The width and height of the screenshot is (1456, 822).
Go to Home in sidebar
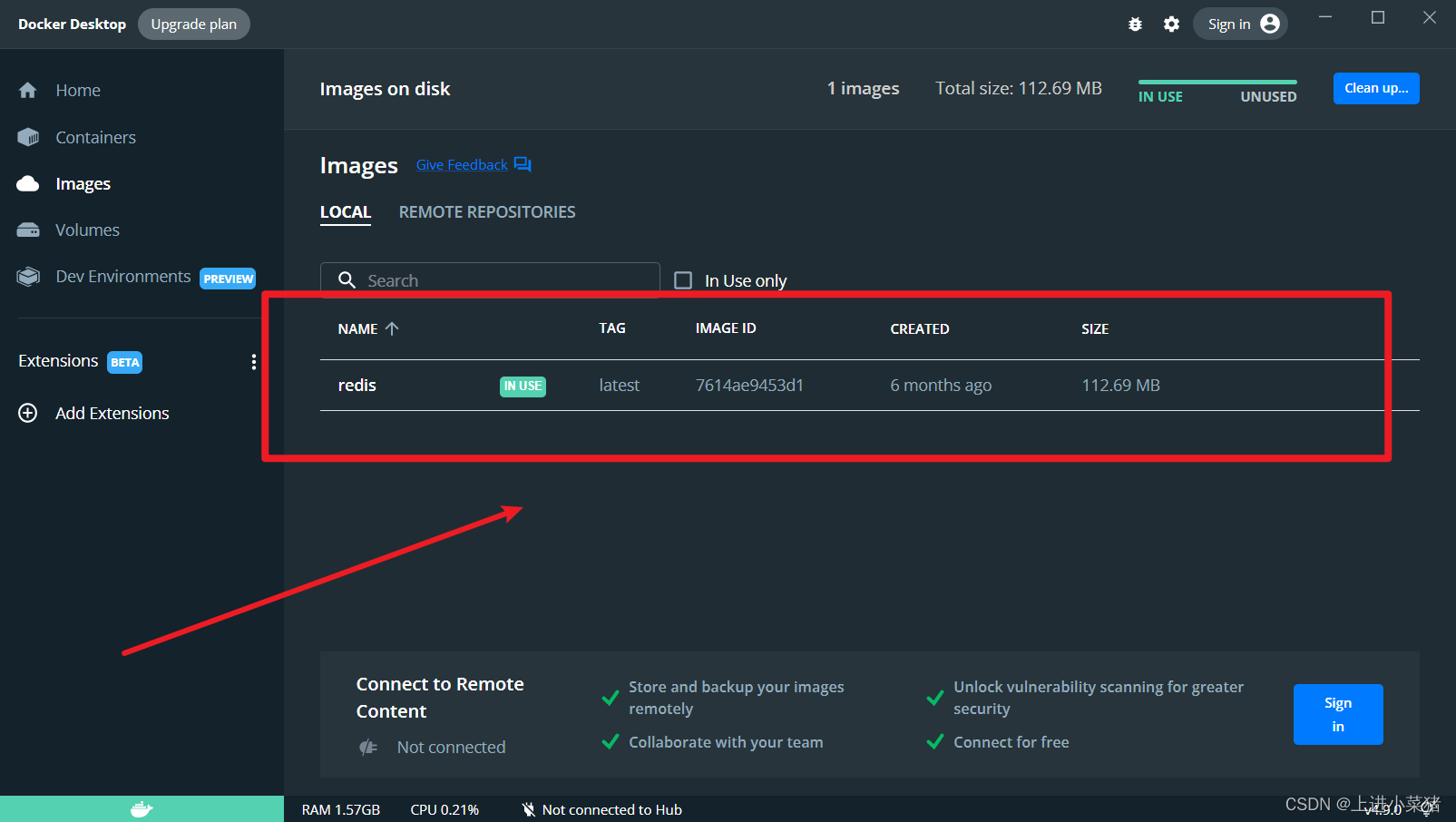pyautogui.click(x=78, y=90)
